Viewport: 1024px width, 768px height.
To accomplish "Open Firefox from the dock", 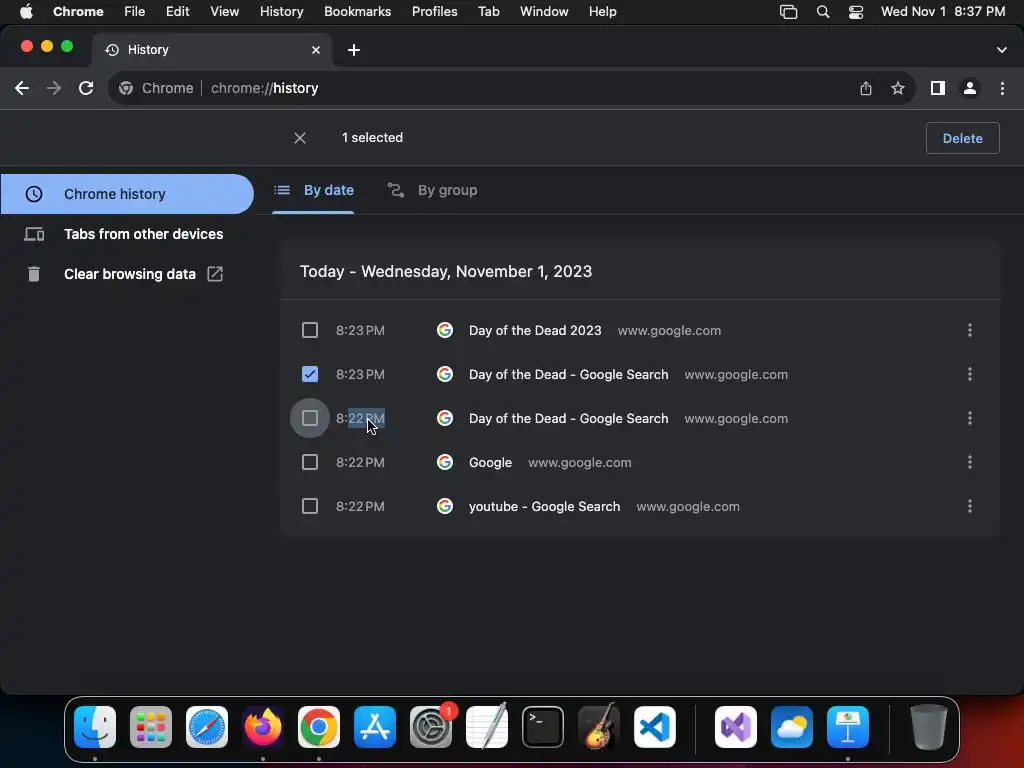I will [263, 727].
